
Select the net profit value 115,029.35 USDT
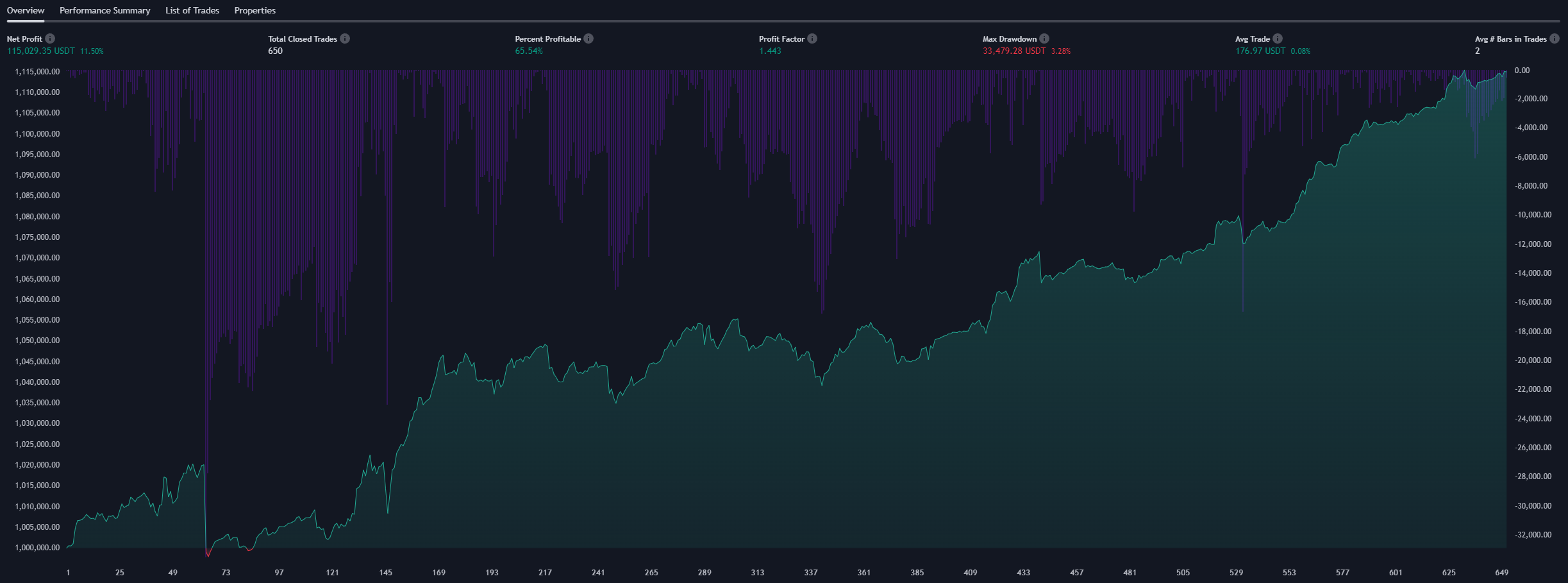41,51
